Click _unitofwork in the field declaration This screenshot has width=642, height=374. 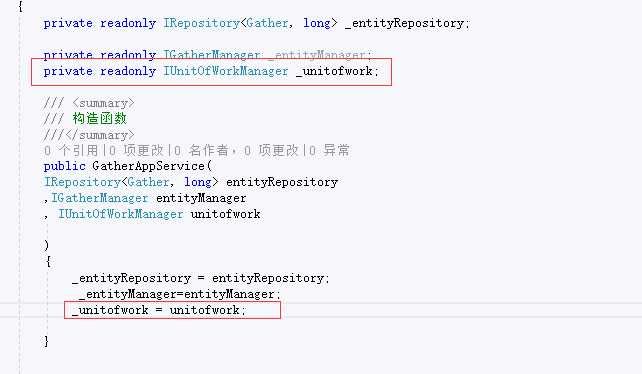[334, 71]
